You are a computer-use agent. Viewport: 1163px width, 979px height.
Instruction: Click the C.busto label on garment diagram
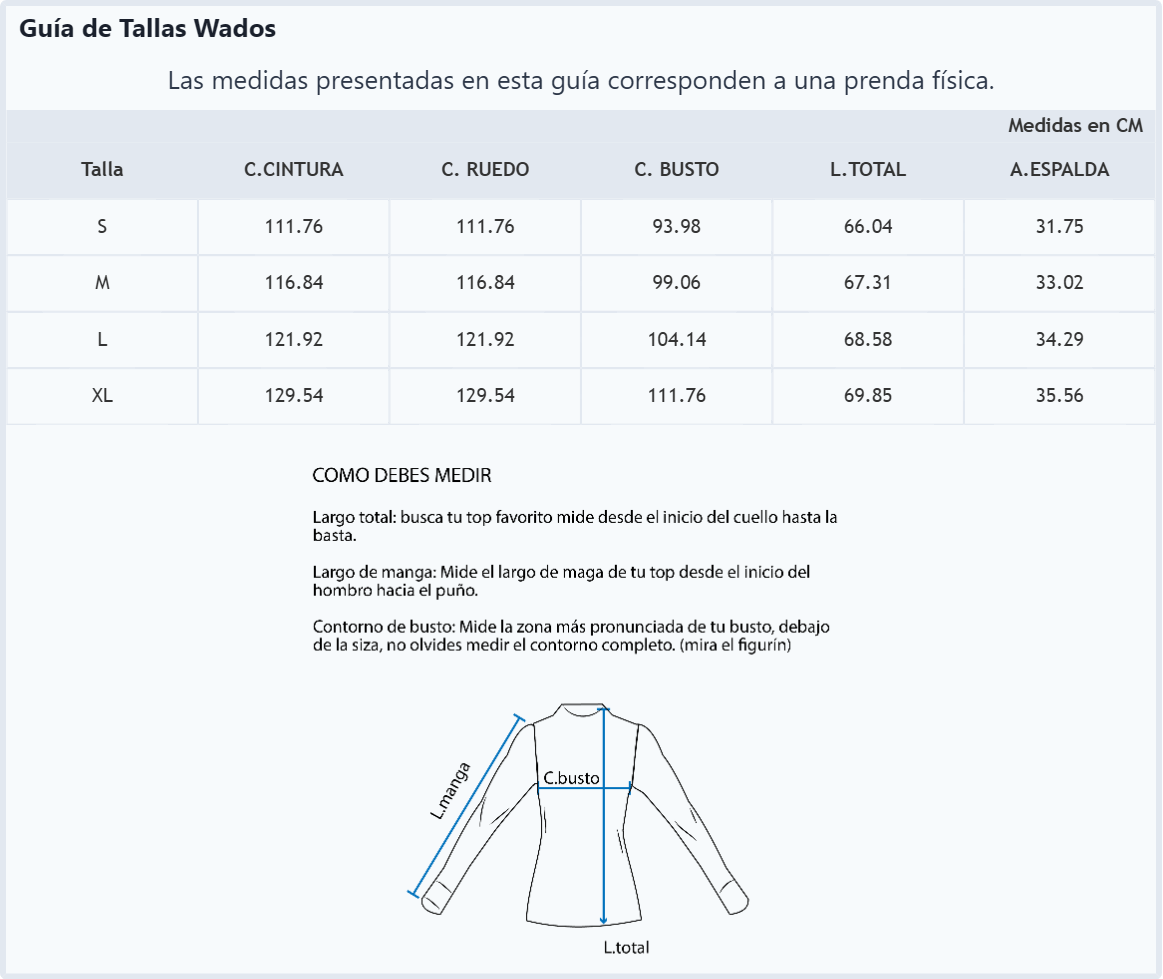571,778
